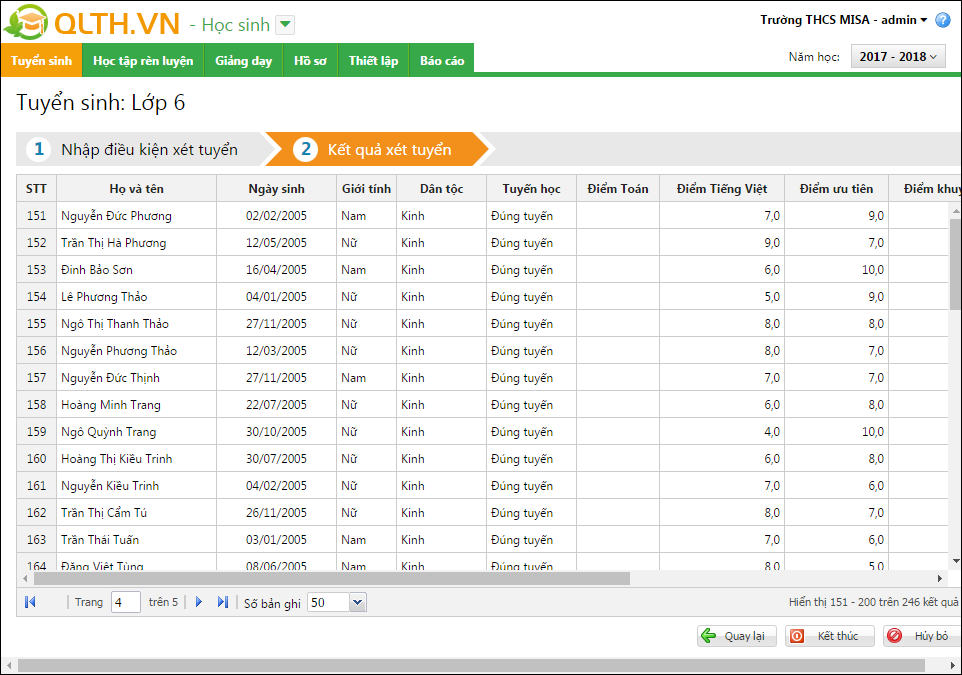This screenshot has height=675, width=962.
Task: Select row Hoàng Minh Trang
Action: [x=483, y=404]
